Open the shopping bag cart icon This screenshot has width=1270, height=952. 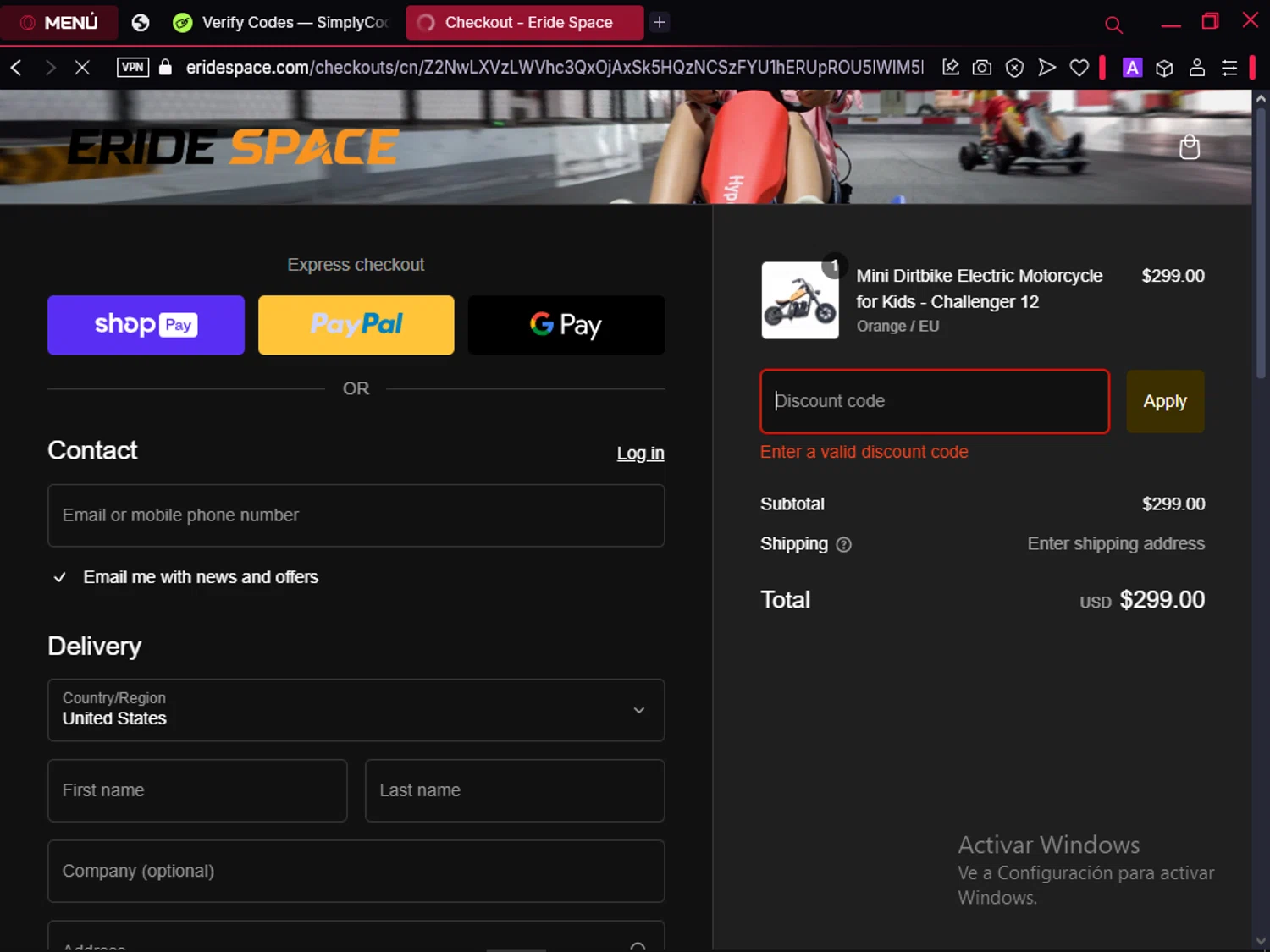pos(1190,147)
